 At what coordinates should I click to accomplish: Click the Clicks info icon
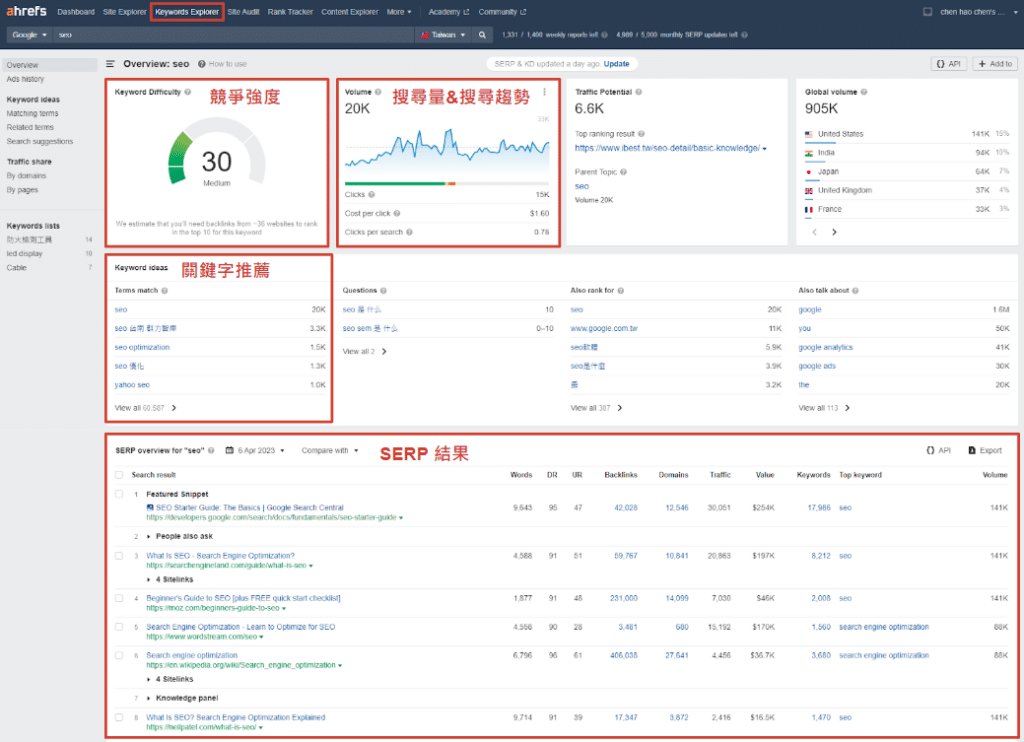pos(372,195)
